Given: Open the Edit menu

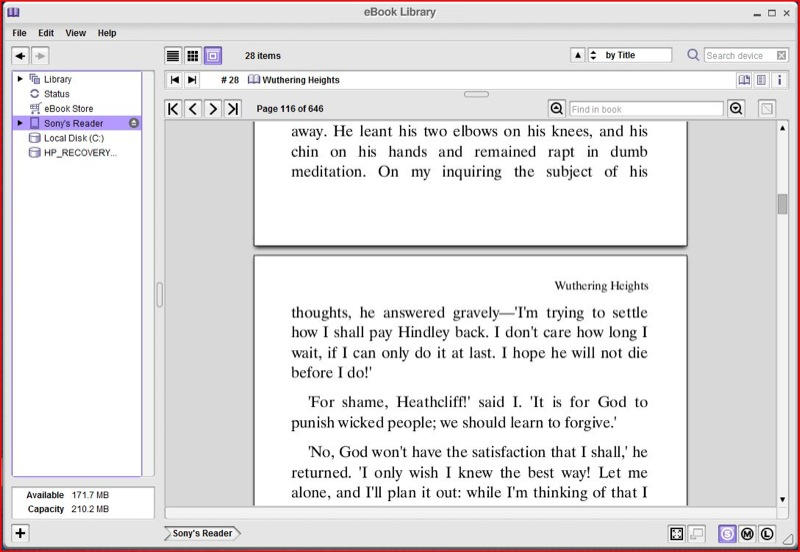Looking at the screenshot, I should click(x=46, y=33).
